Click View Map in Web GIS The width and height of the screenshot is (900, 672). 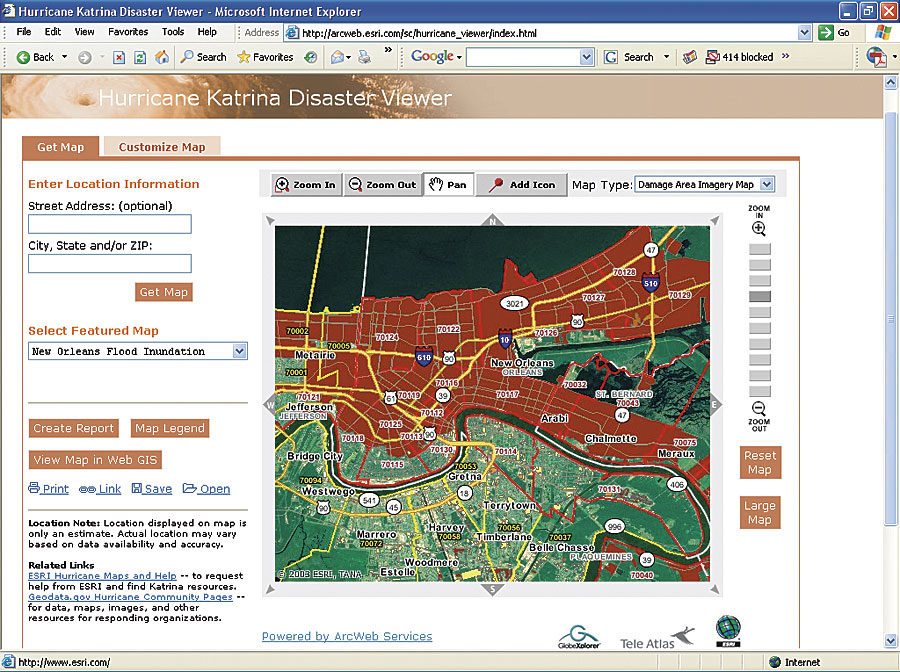click(95, 460)
